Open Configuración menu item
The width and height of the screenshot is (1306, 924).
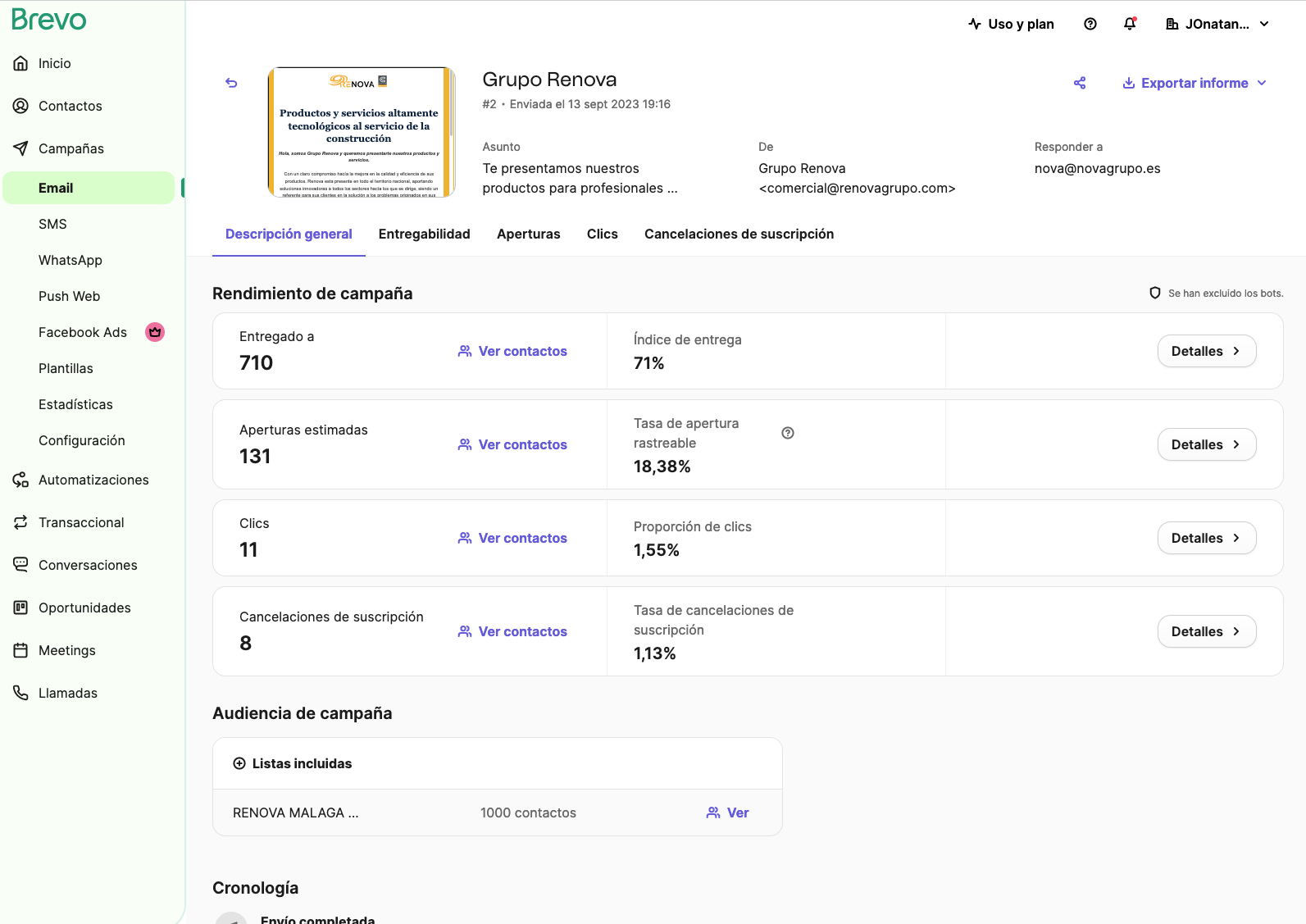click(x=82, y=440)
